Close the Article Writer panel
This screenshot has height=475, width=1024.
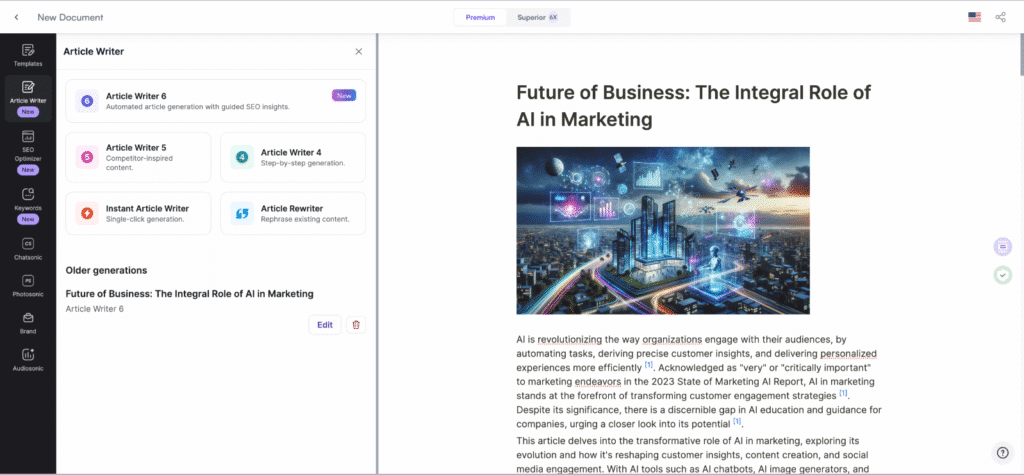coord(359,52)
